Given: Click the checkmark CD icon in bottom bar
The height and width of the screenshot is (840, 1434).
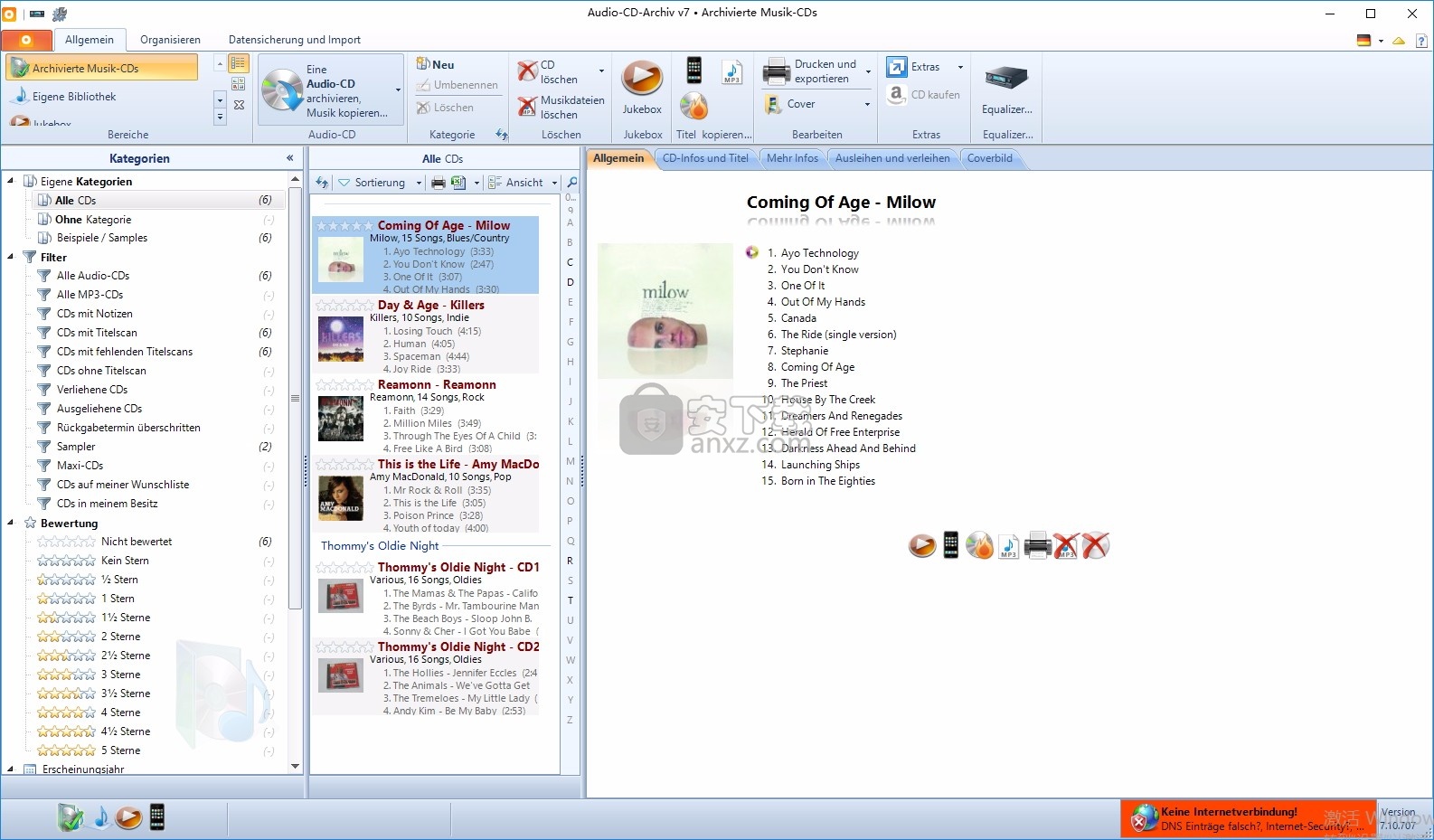Looking at the screenshot, I should click(70, 817).
